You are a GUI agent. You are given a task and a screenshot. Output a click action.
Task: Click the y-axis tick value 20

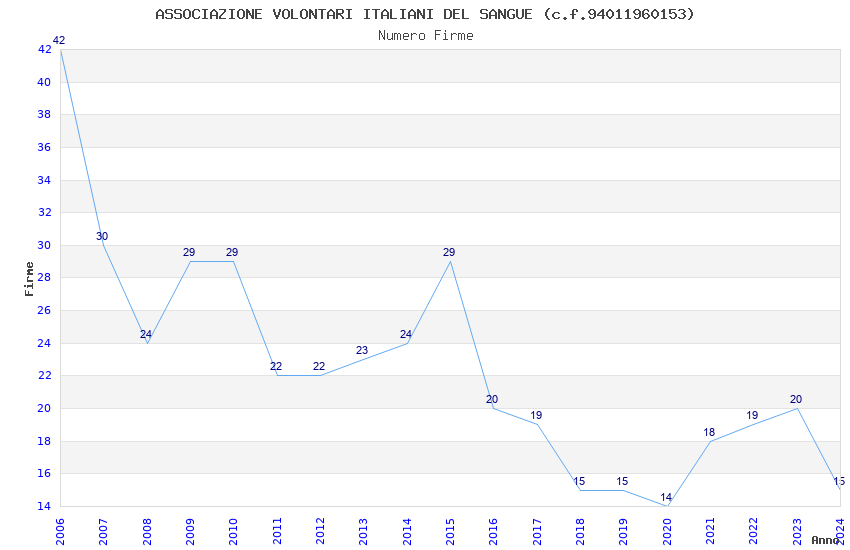coord(44,409)
